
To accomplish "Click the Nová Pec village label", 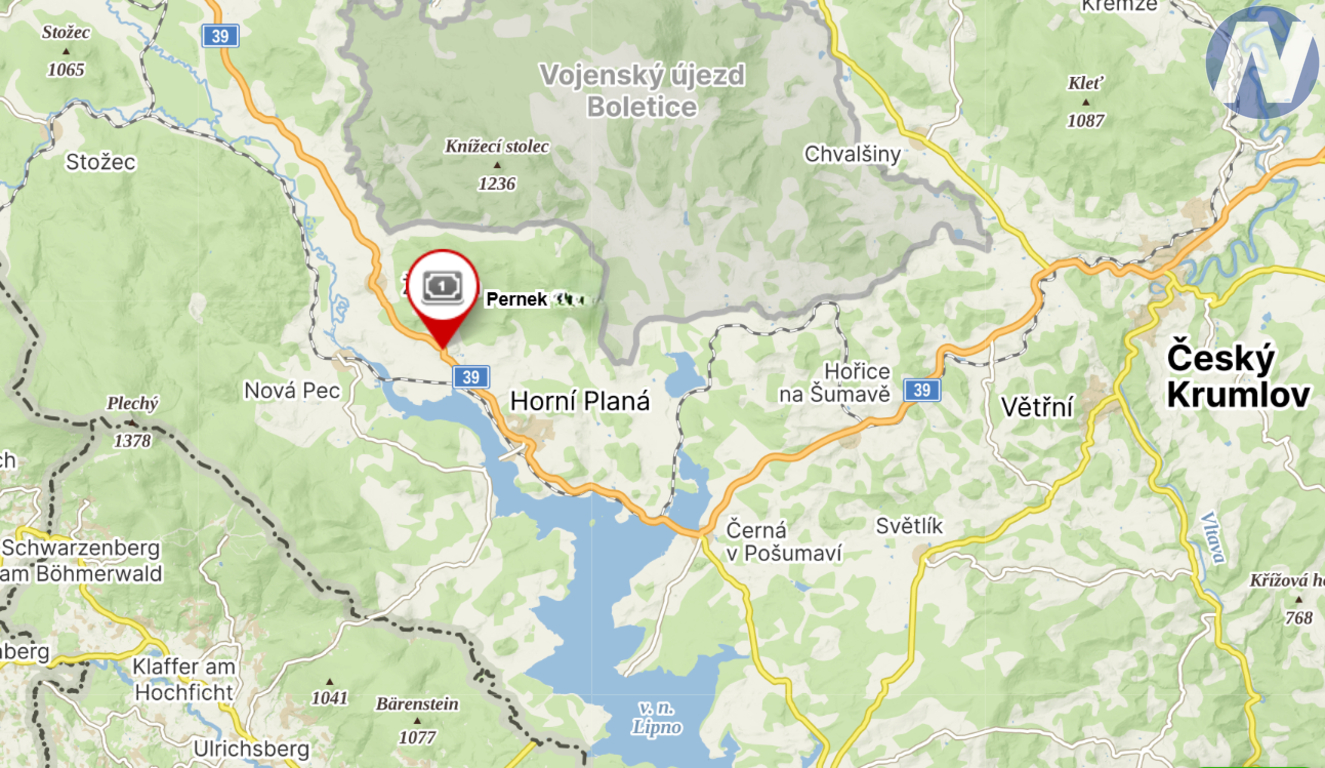I will click(291, 391).
